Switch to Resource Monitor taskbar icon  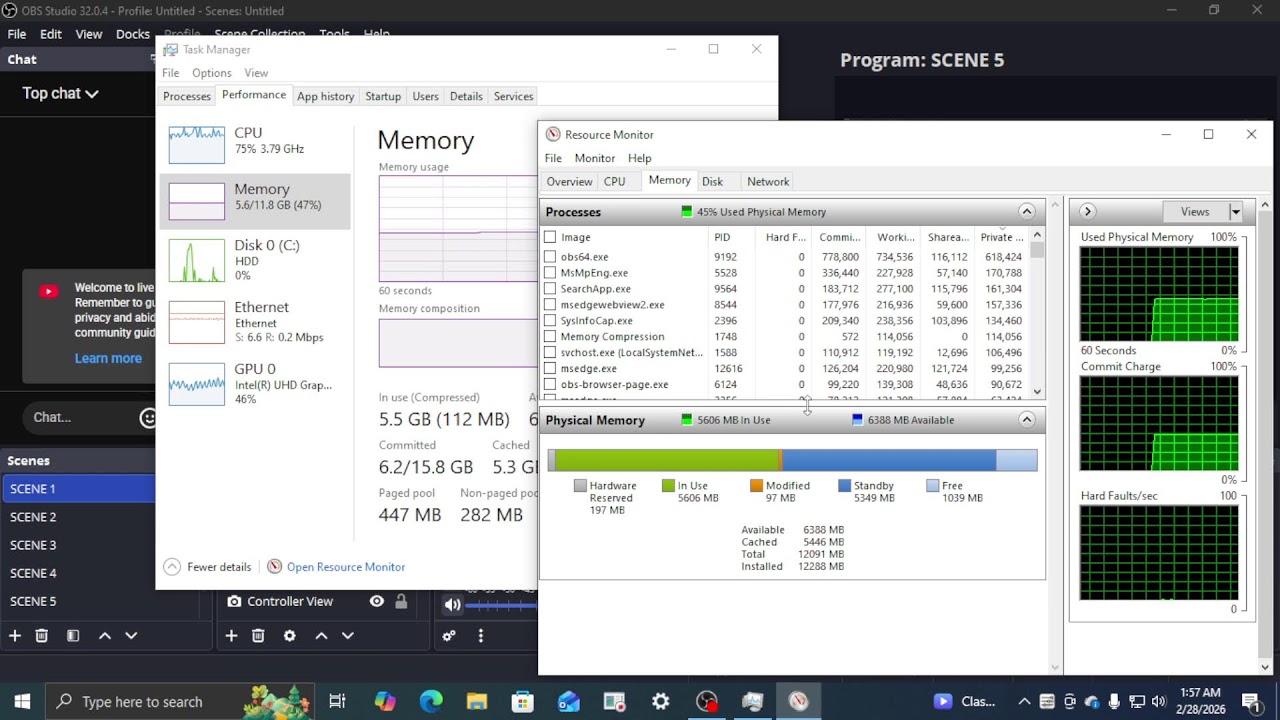(798, 702)
